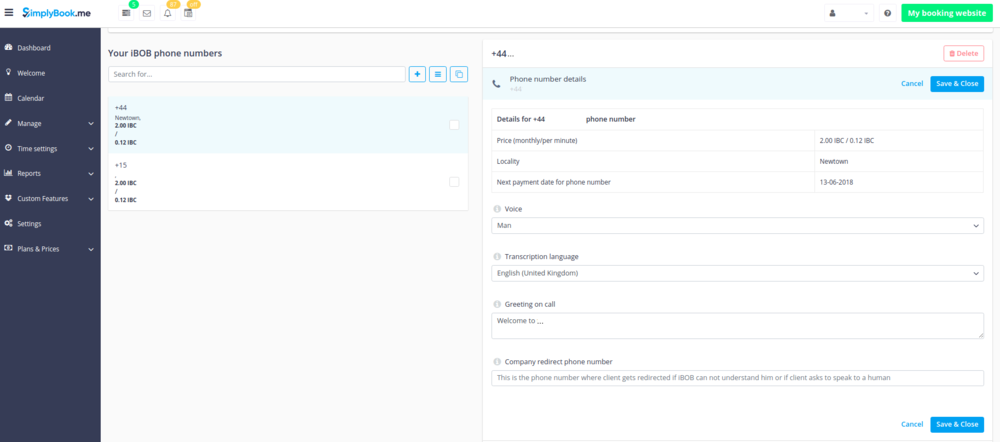Toggle the hamburger sidebar menu
The height and width of the screenshot is (442, 1000).
[9, 13]
